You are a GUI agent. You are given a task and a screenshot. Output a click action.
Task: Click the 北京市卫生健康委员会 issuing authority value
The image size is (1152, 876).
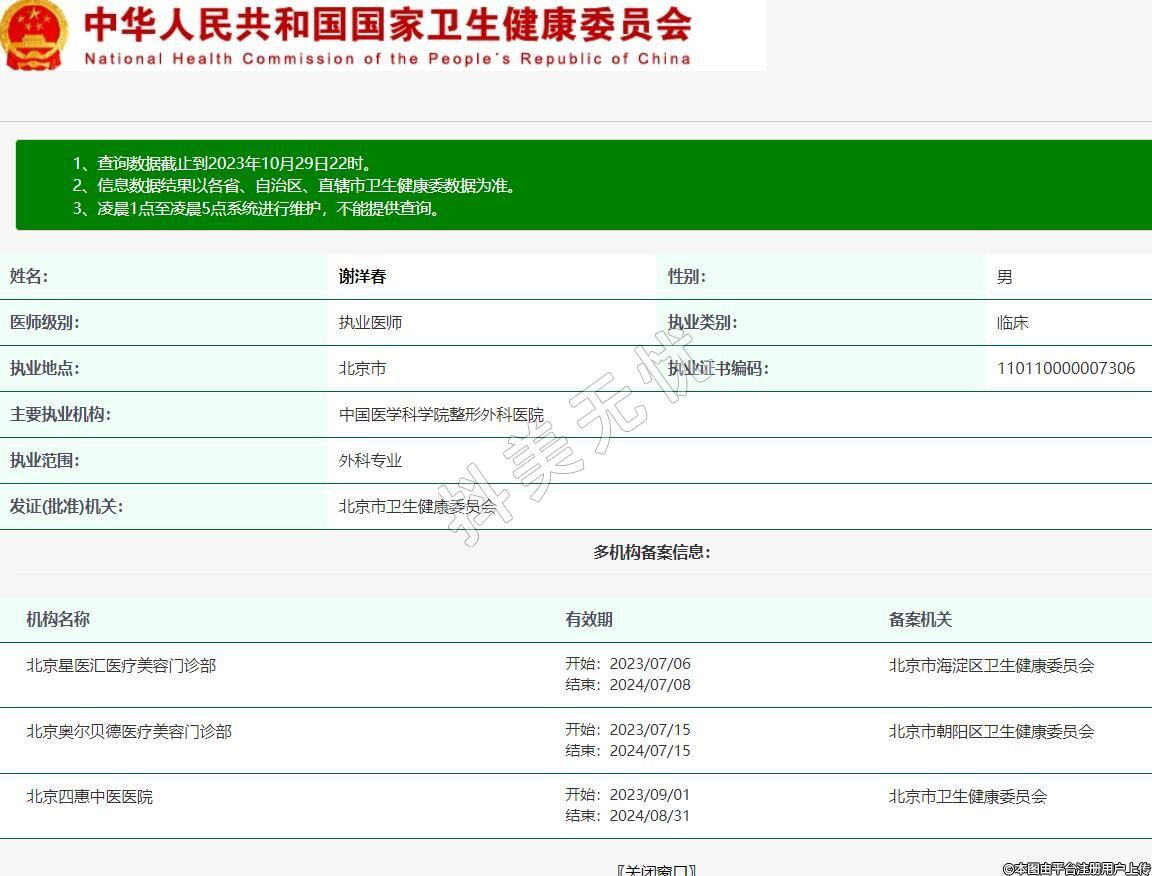click(x=417, y=506)
